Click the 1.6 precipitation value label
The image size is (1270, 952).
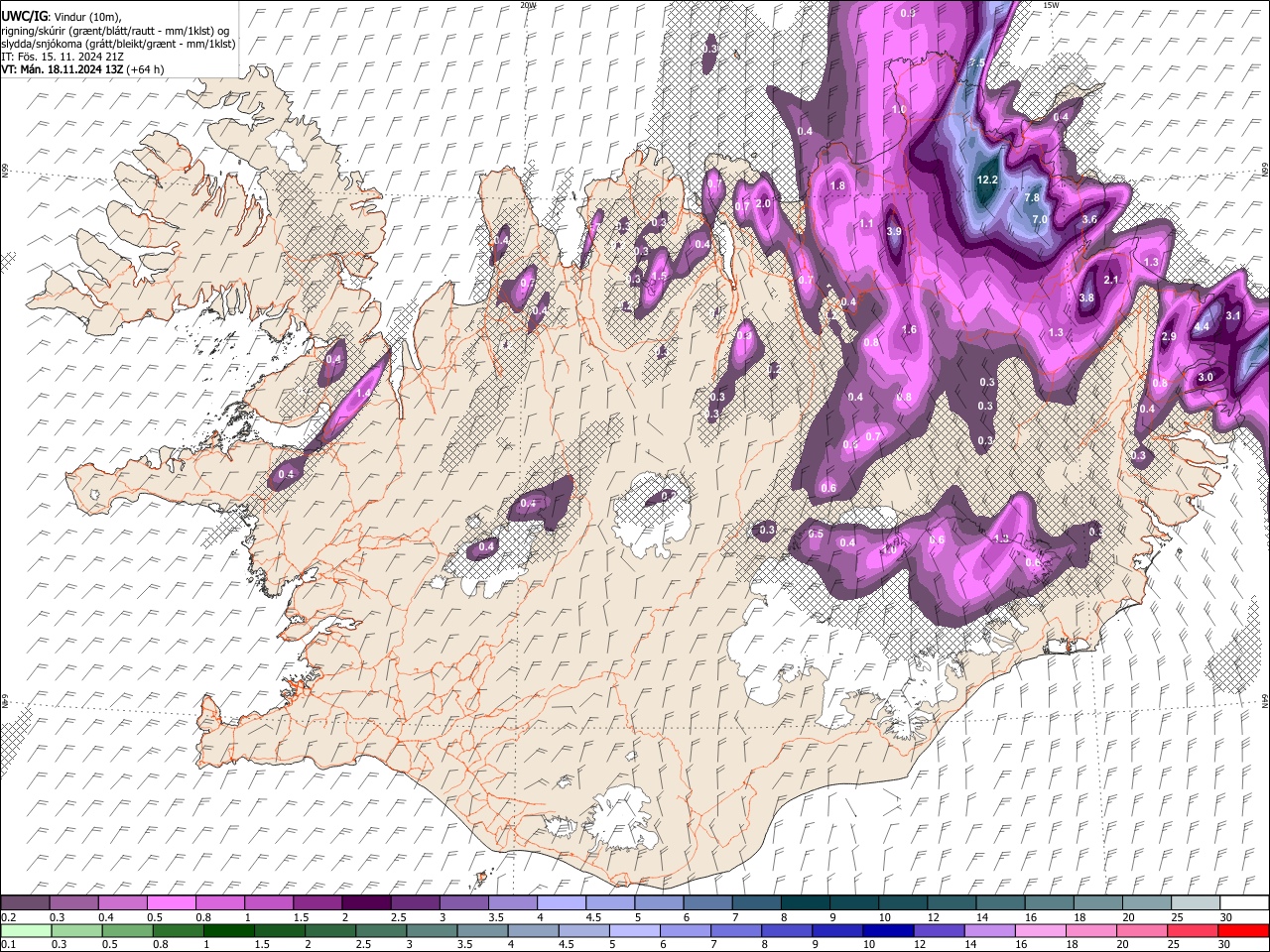[x=909, y=330]
